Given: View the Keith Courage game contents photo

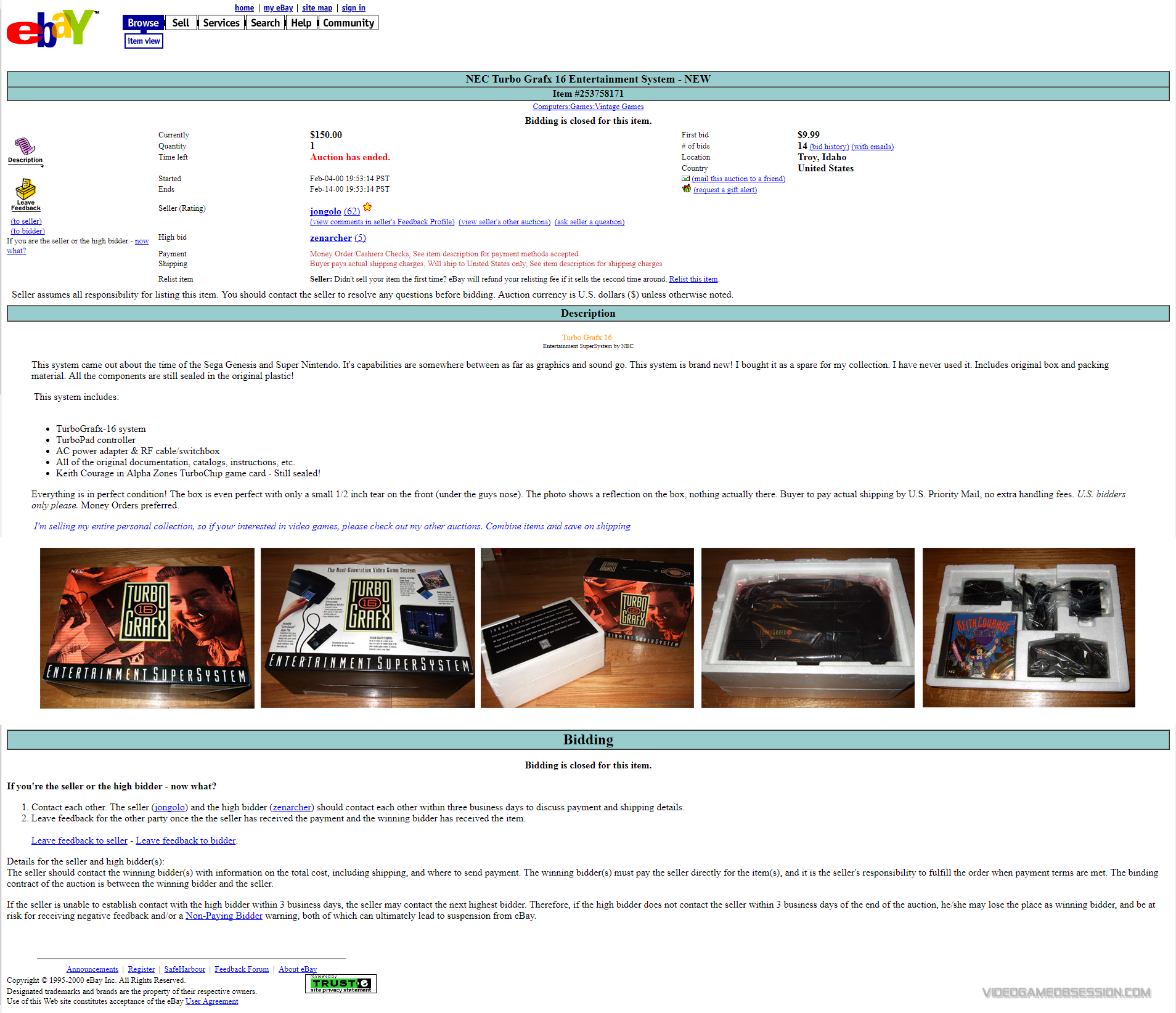Looking at the screenshot, I should click(1028, 628).
